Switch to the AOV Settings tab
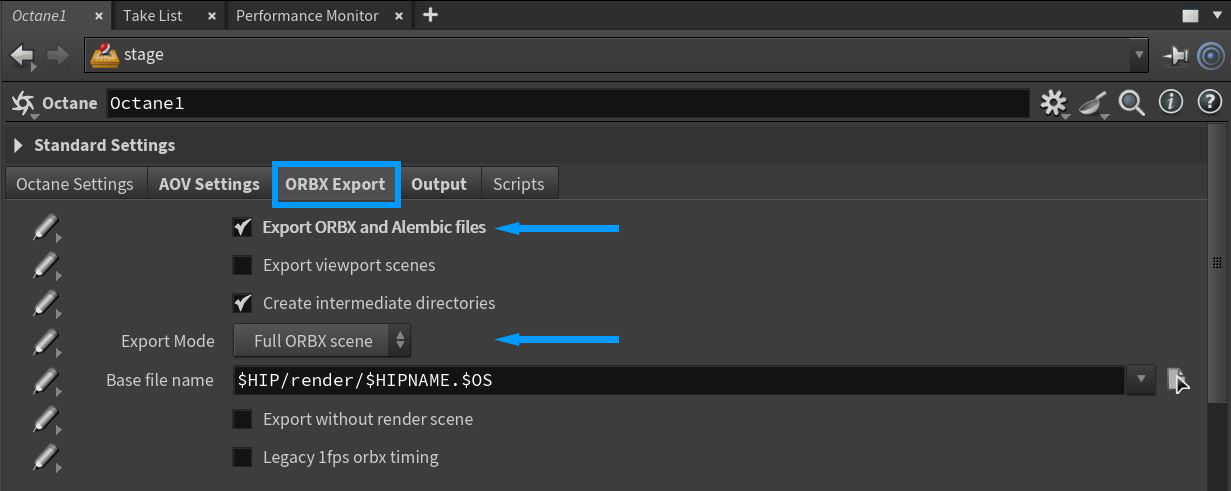The width and height of the screenshot is (1231, 491). click(x=209, y=184)
